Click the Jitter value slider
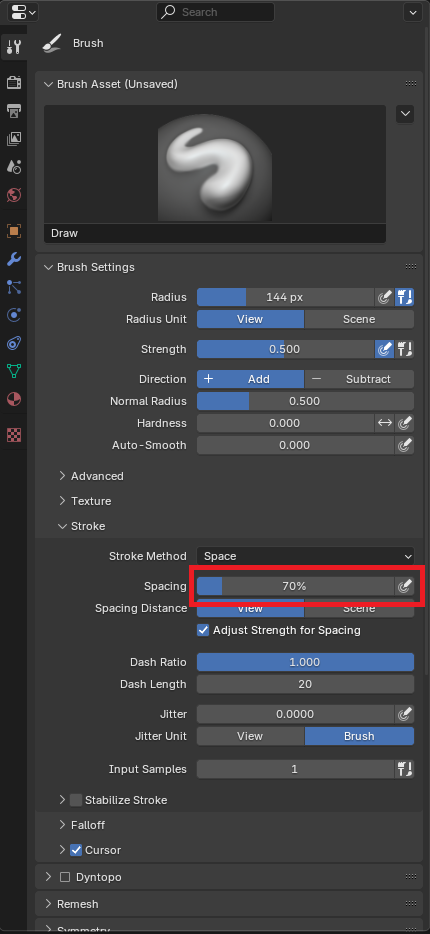 click(x=295, y=714)
